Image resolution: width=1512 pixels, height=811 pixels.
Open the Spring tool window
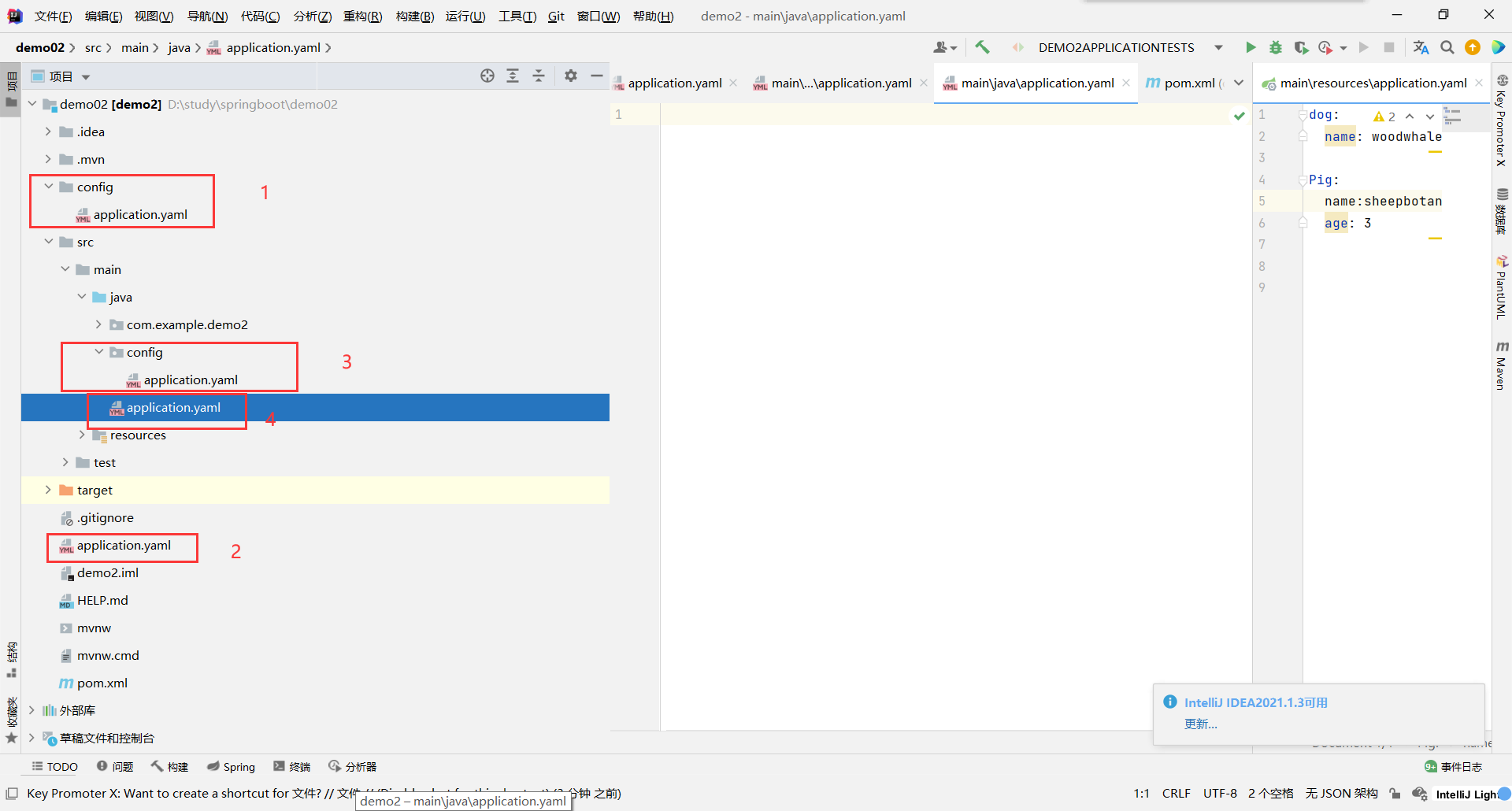[231, 766]
